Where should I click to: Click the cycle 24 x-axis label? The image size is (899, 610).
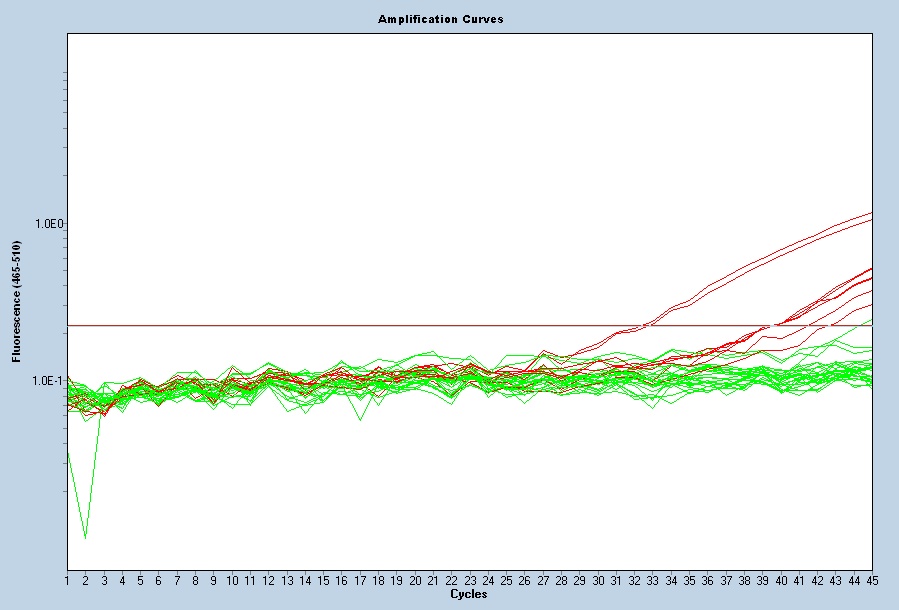pyautogui.click(x=487, y=581)
